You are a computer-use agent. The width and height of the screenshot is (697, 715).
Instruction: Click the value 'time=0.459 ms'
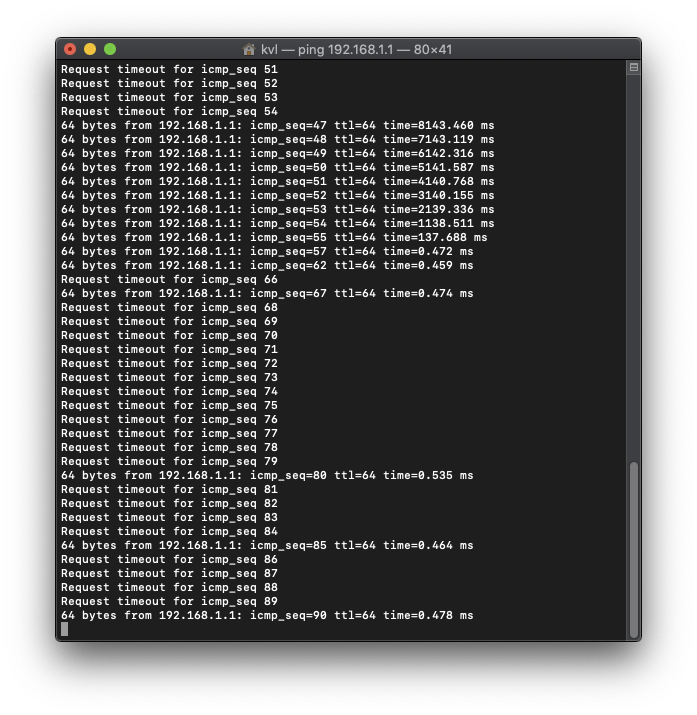tap(428, 265)
